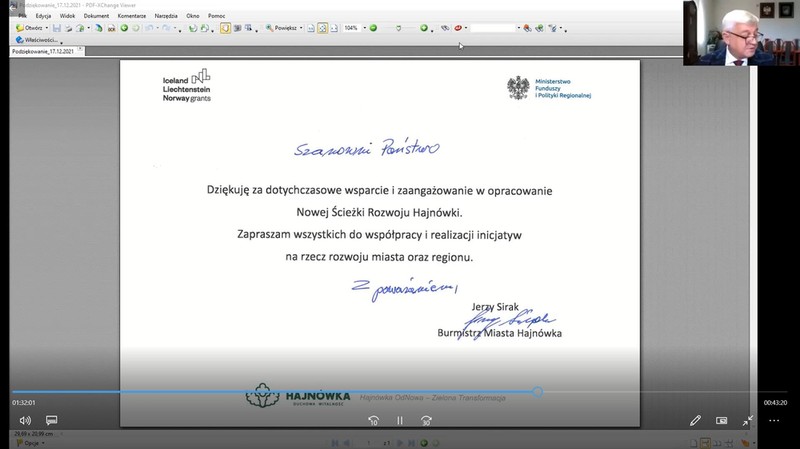Click the video progress bar handle
Image resolution: width=800 pixels, height=449 pixels.
point(537,392)
